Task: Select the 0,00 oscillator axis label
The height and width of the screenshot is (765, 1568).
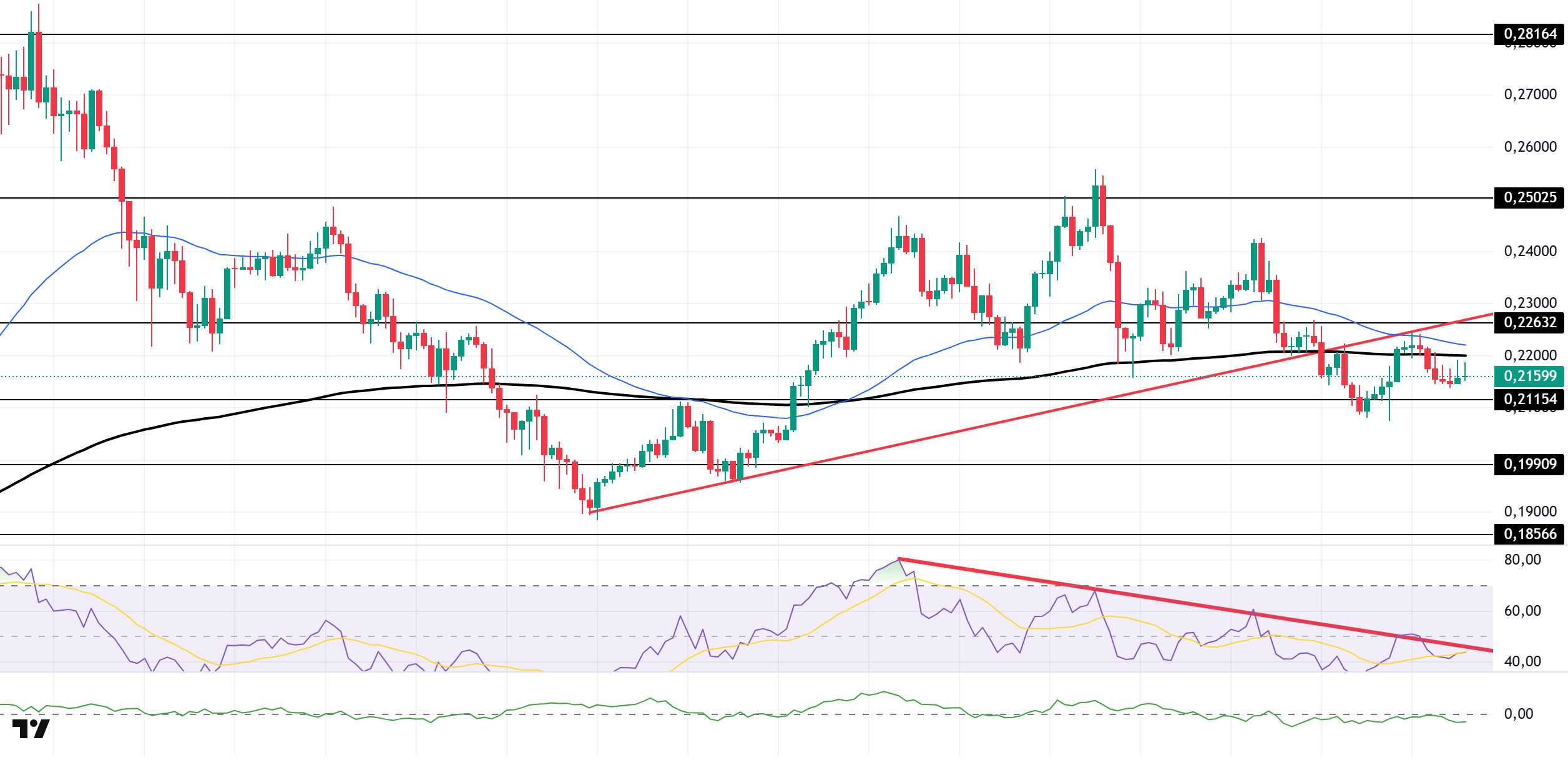Action: (x=1518, y=714)
